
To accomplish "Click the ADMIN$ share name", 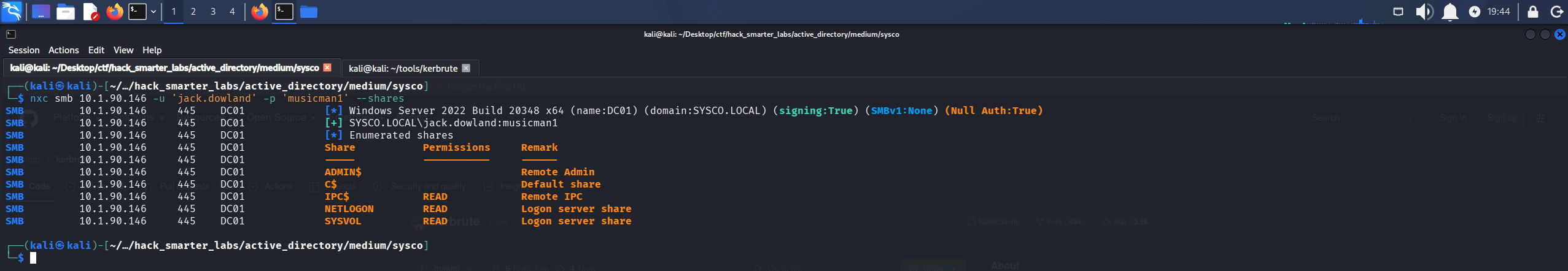I will coord(343,172).
